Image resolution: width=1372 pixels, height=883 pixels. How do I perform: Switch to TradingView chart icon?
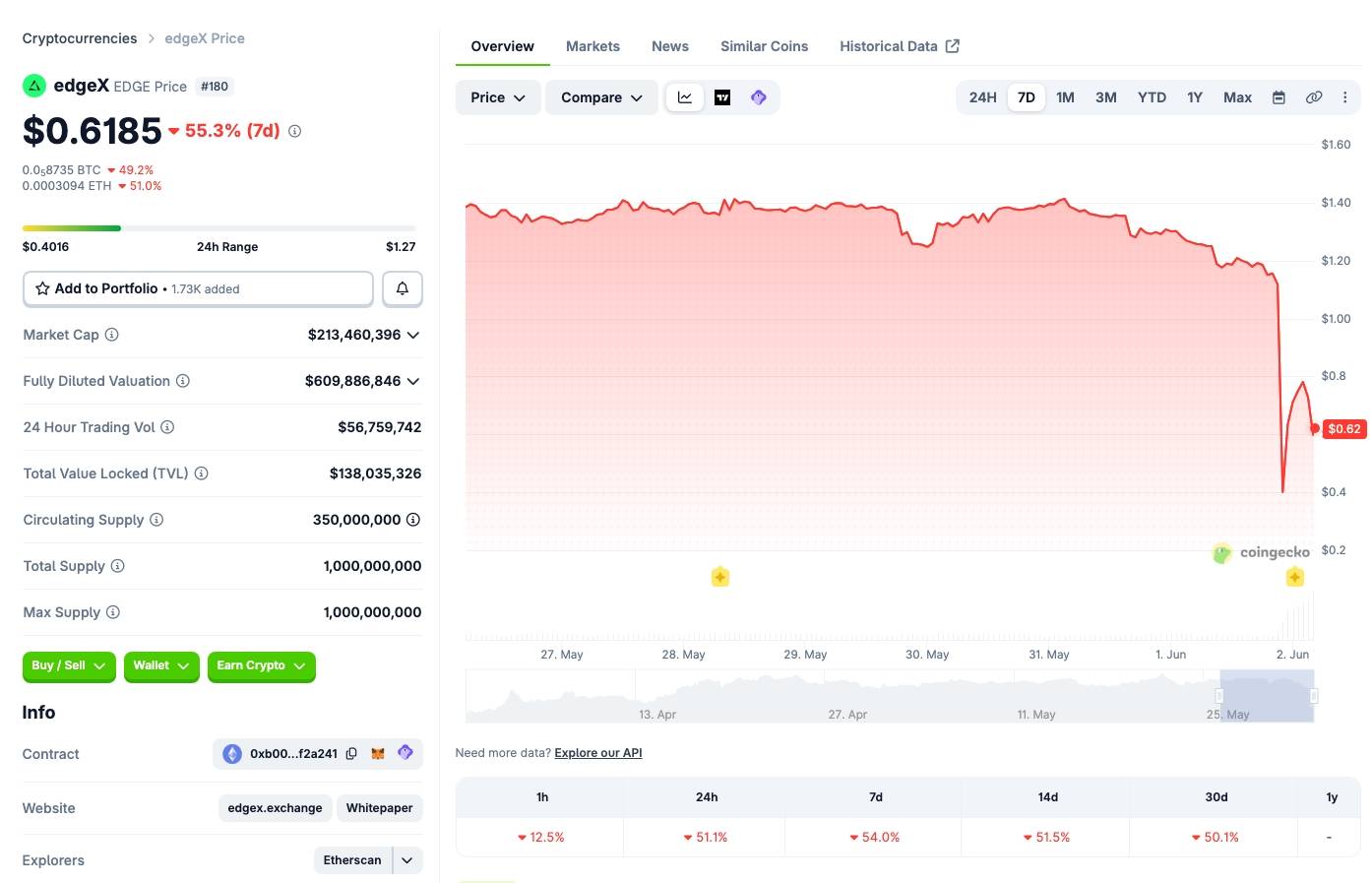(x=722, y=97)
